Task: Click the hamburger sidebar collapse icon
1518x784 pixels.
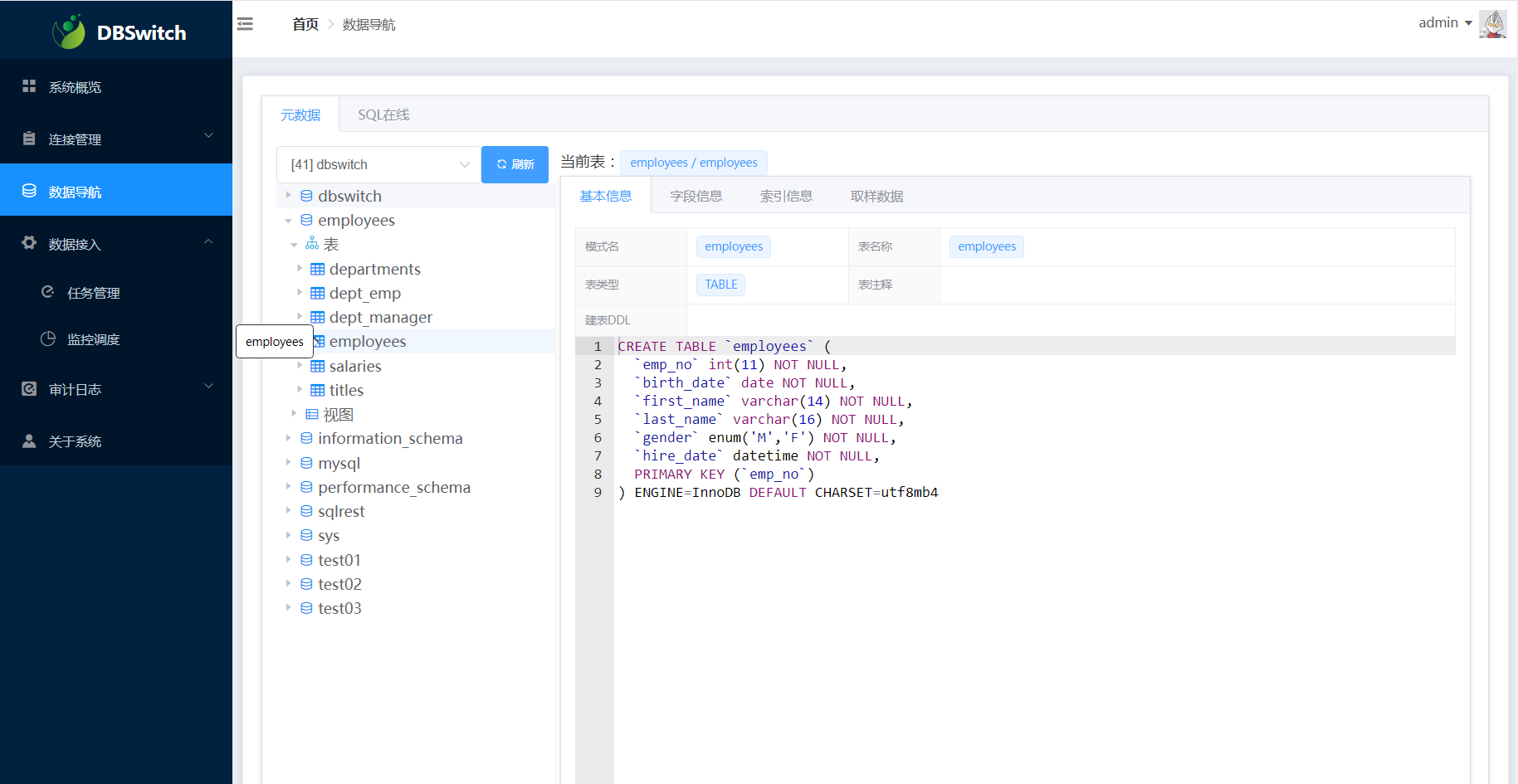Action: [x=245, y=24]
